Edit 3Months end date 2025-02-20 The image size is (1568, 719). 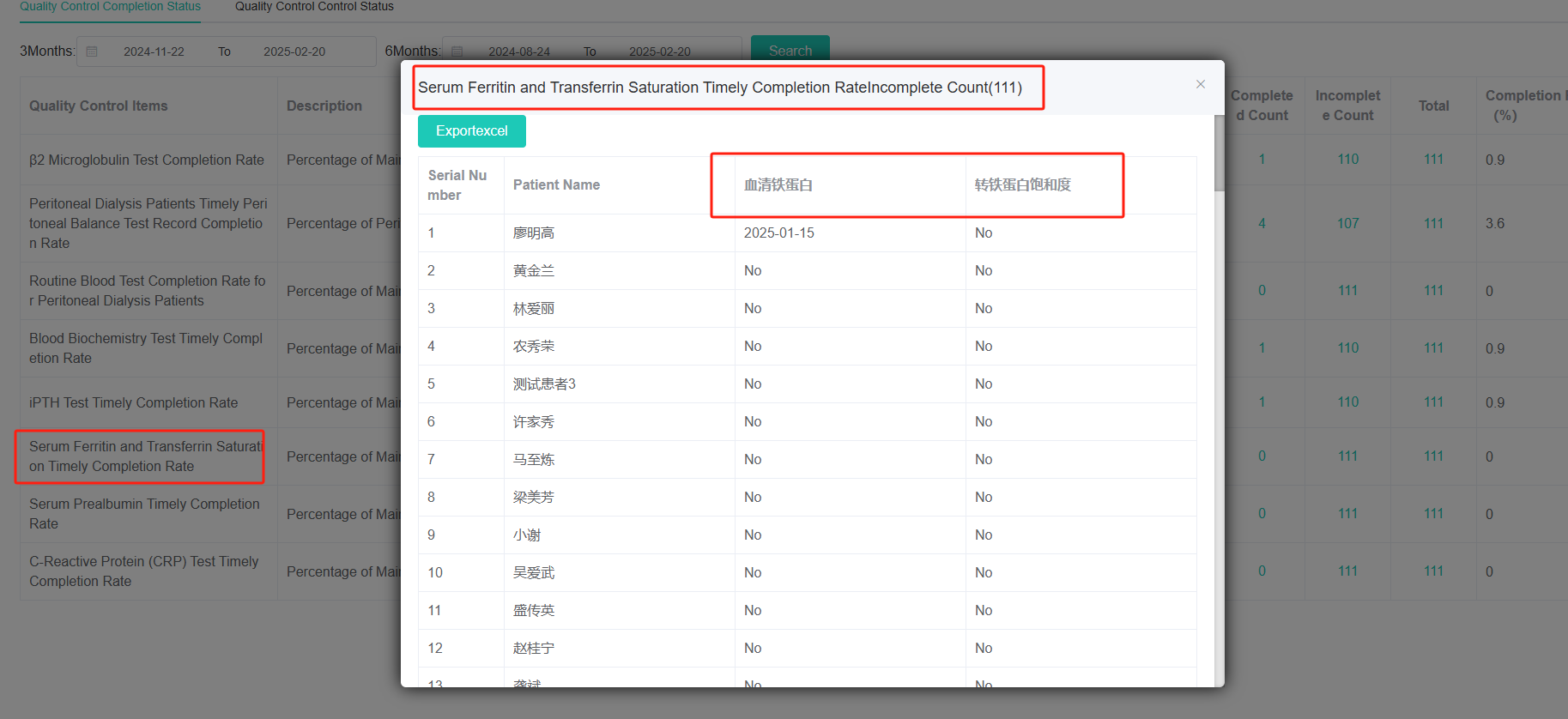point(294,51)
